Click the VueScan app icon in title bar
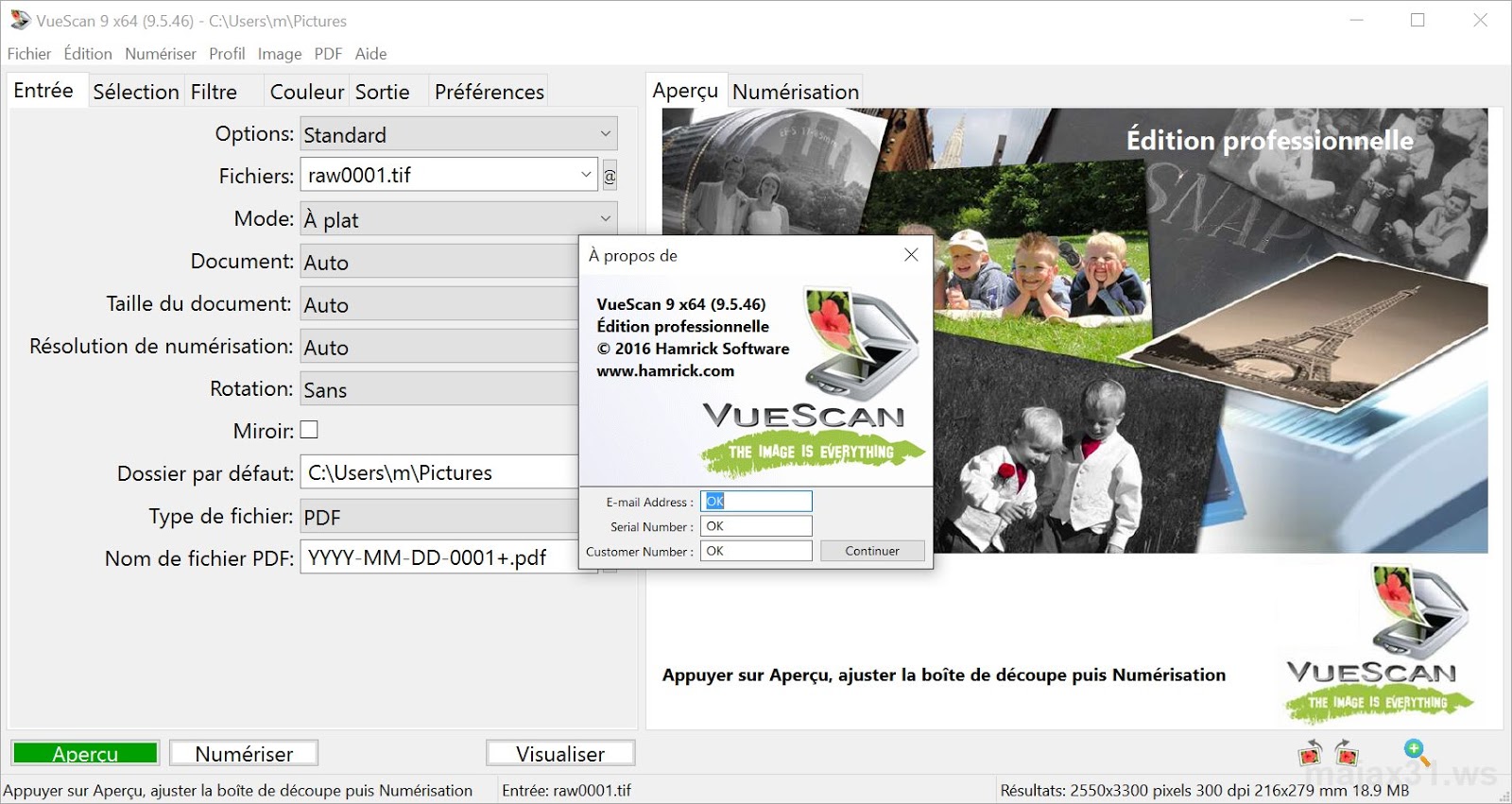The height and width of the screenshot is (804, 1512). pyautogui.click(x=20, y=20)
